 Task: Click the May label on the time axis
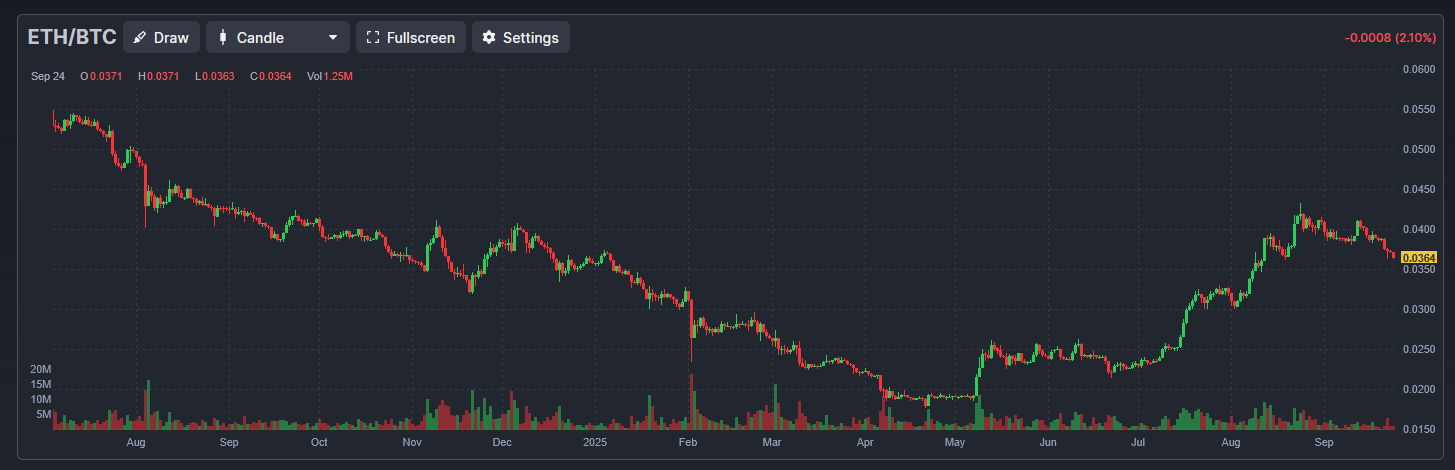click(955, 441)
